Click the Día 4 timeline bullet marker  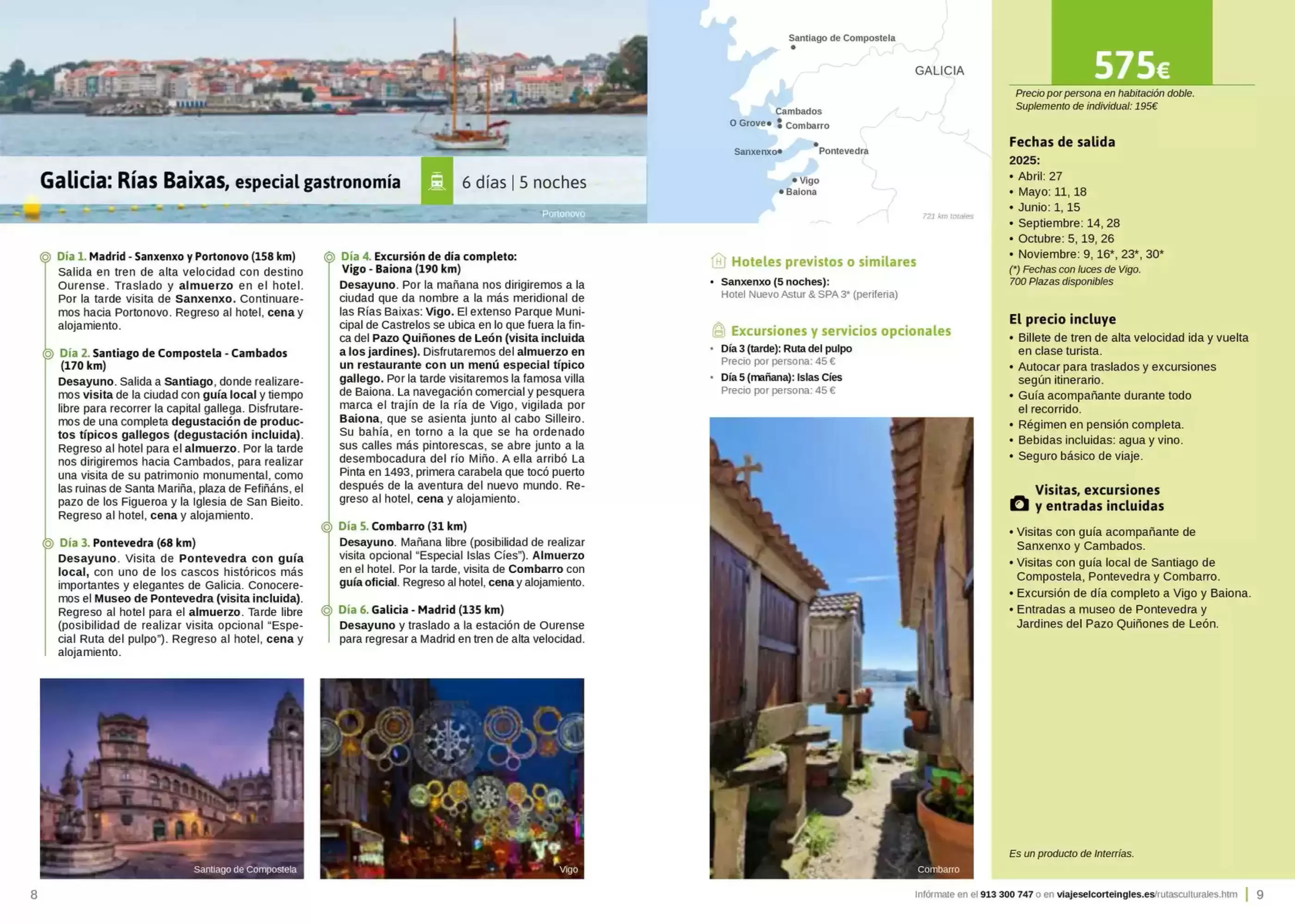coord(329,257)
